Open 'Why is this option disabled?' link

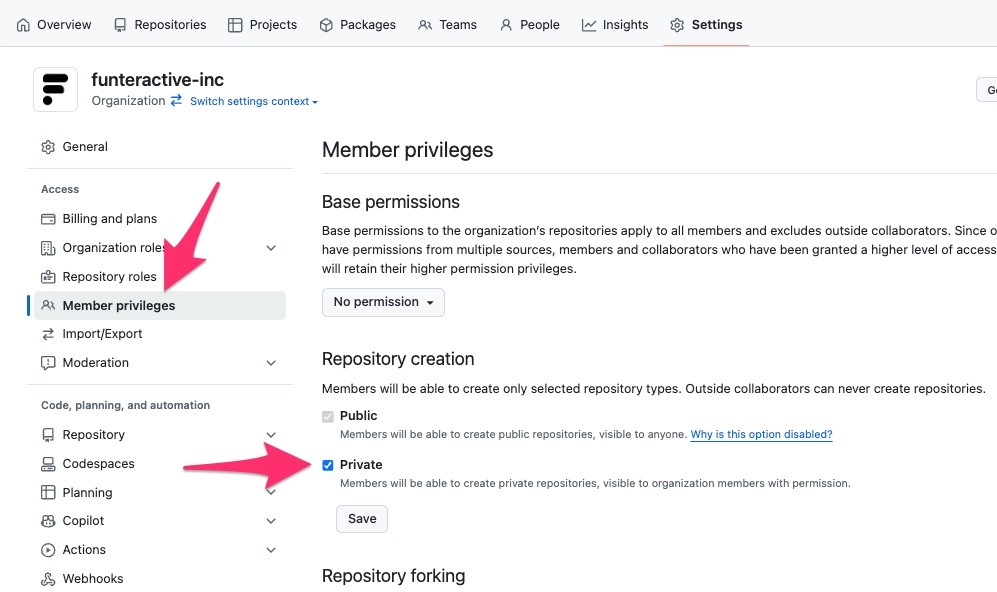[761, 434]
